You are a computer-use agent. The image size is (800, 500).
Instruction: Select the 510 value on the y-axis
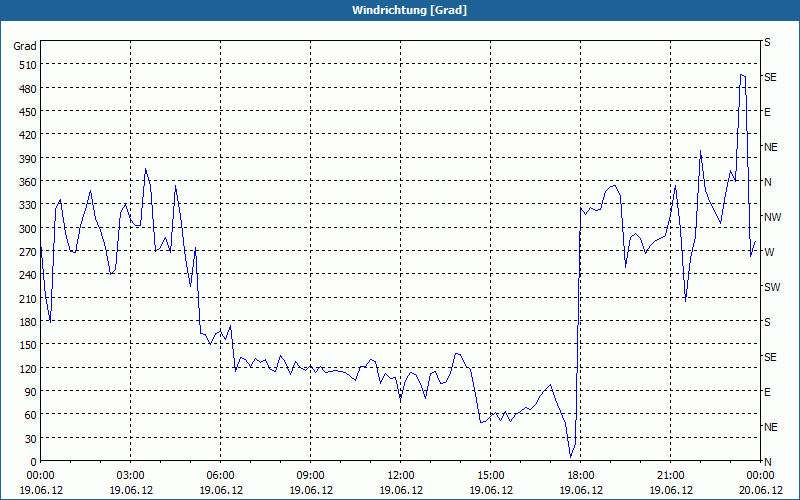coord(28,65)
